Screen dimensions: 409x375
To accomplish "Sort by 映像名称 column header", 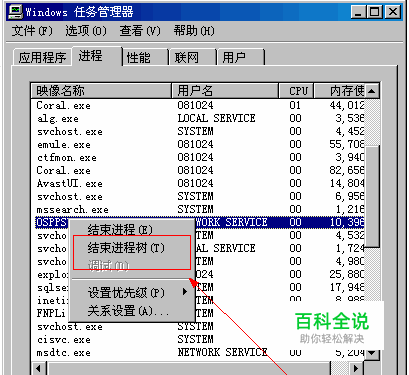I will [x=101, y=90].
